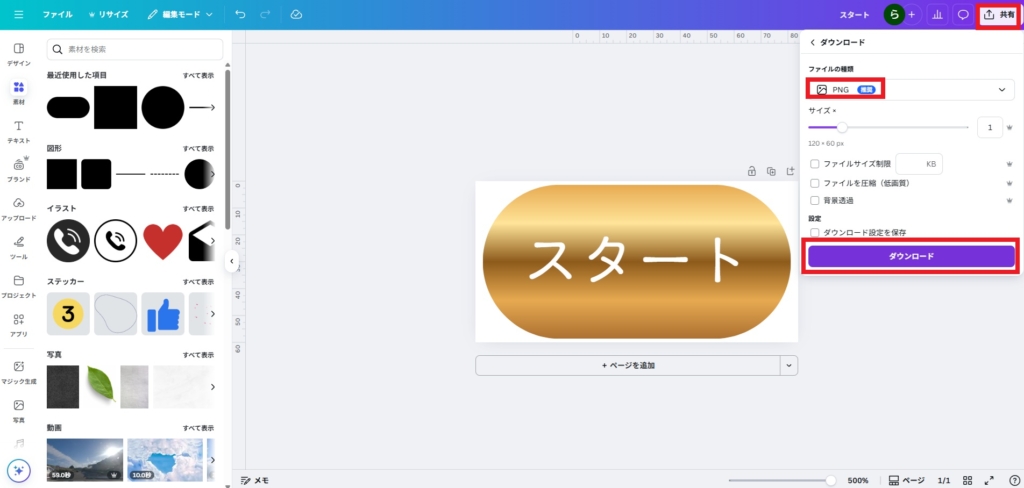Viewport: 1024px width, 488px height.
Task: Click the undo arrow icon
Action: click(240, 15)
